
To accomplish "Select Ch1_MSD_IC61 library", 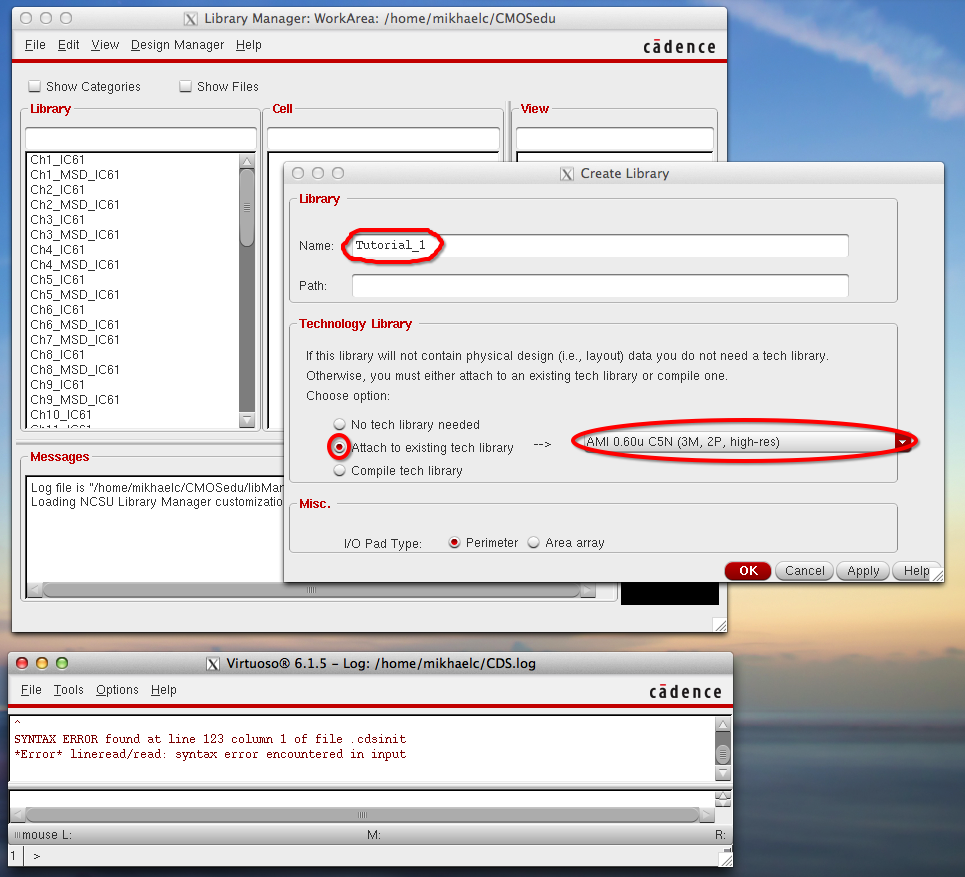I will [74, 175].
